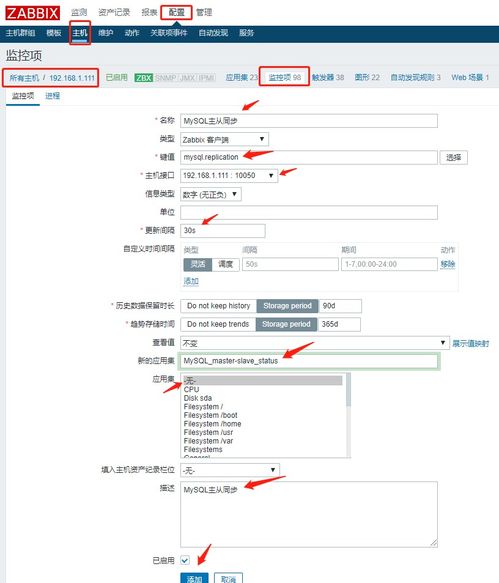Open 自动发现规则 3 link
The image size is (499, 583).
click(415, 77)
